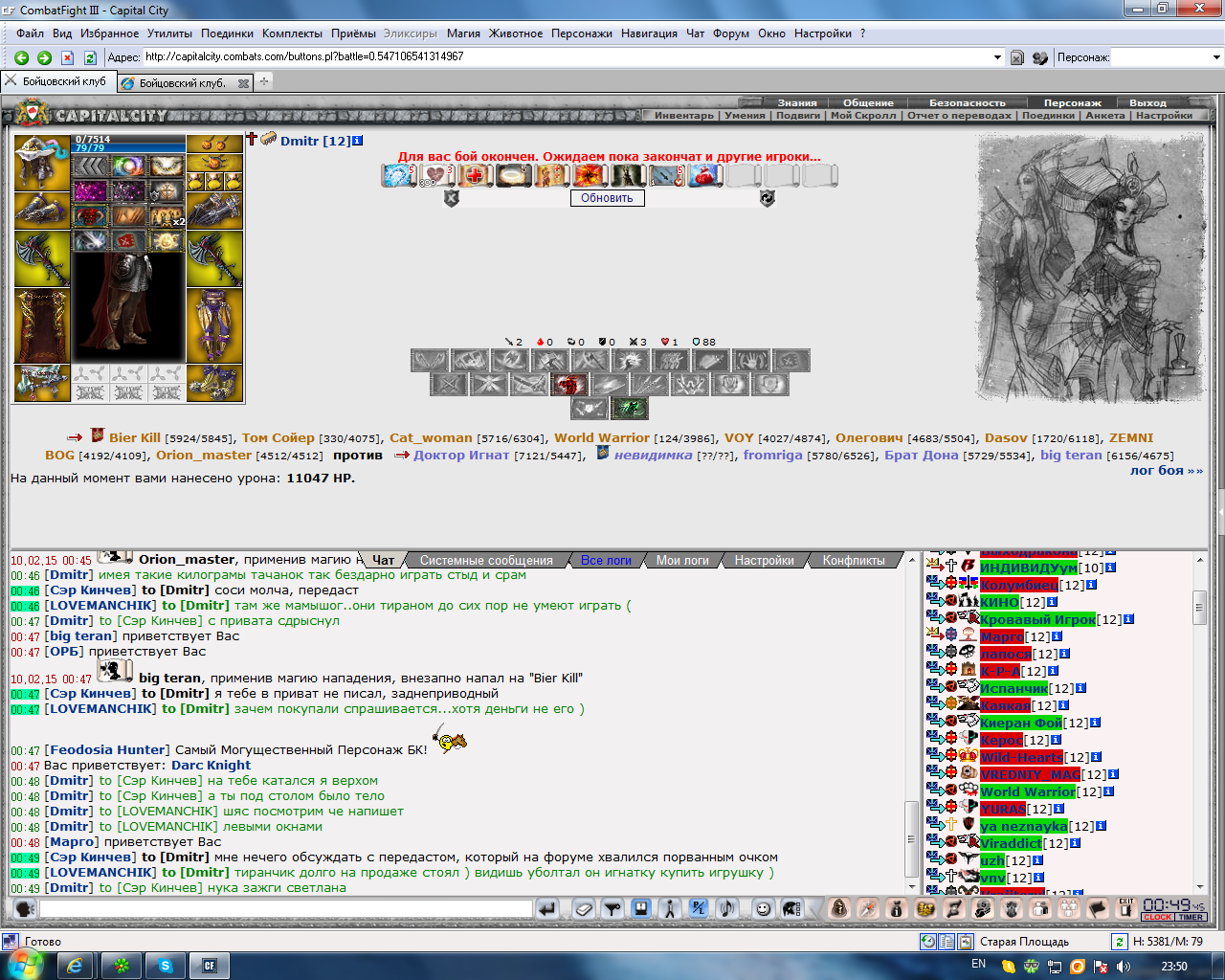Open the лог боя link
The height and width of the screenshot is (980, 1225).
click(1167, 470)
